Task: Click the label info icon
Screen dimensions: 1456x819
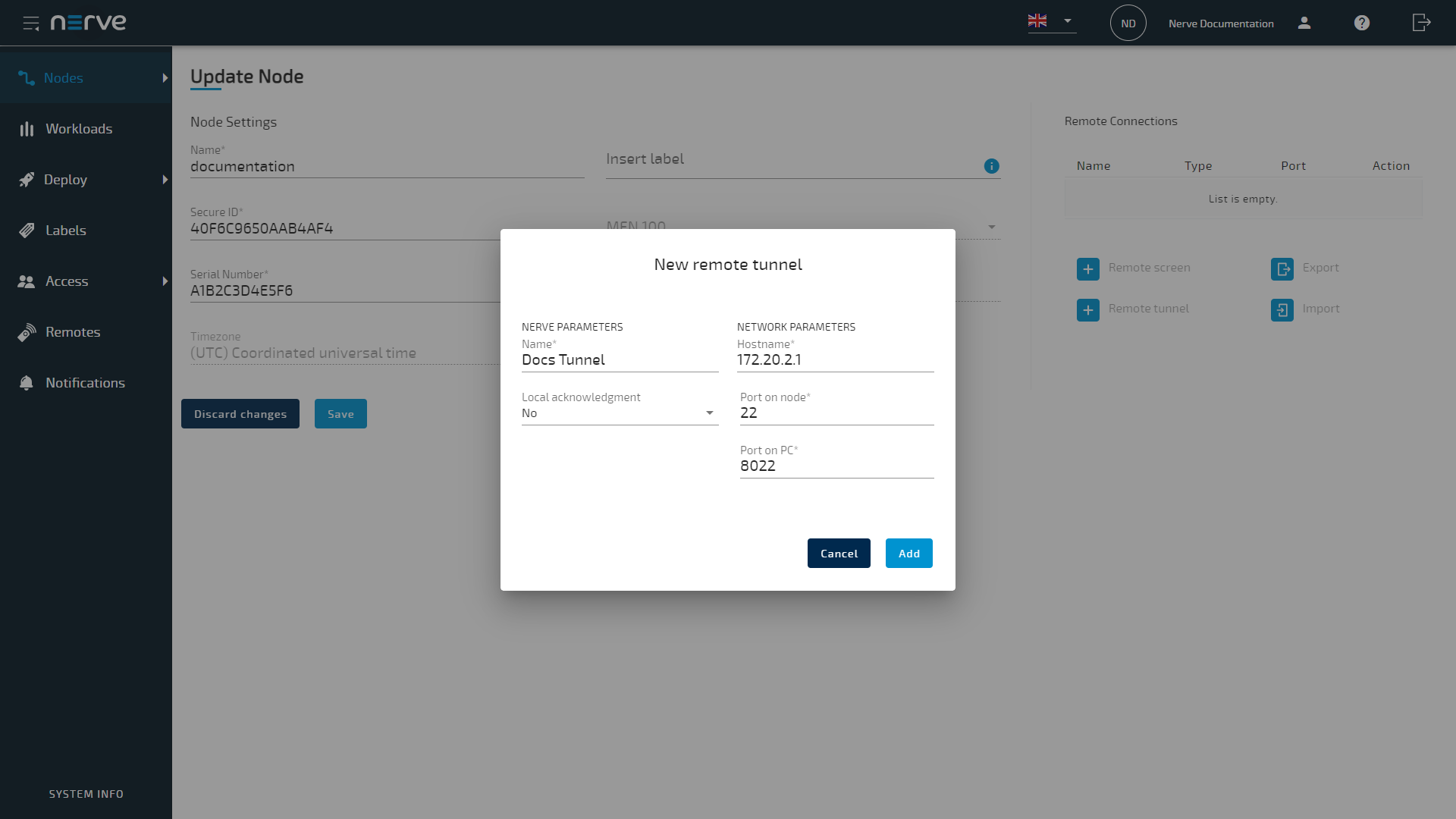Action: pyautogui.click(x=991, y=166)
